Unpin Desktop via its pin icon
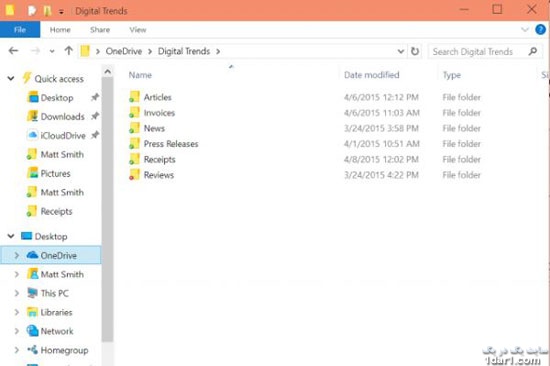This screenshot has height=366, width=550. 95,97
